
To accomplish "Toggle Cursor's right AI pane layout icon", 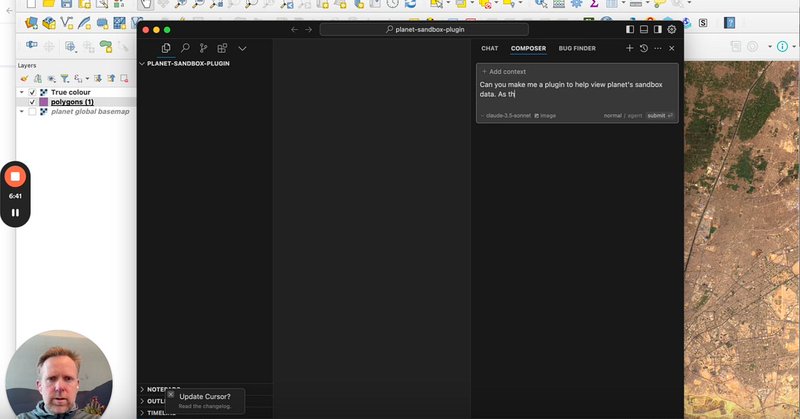I will pyautogui.click(x=658, y=30).
